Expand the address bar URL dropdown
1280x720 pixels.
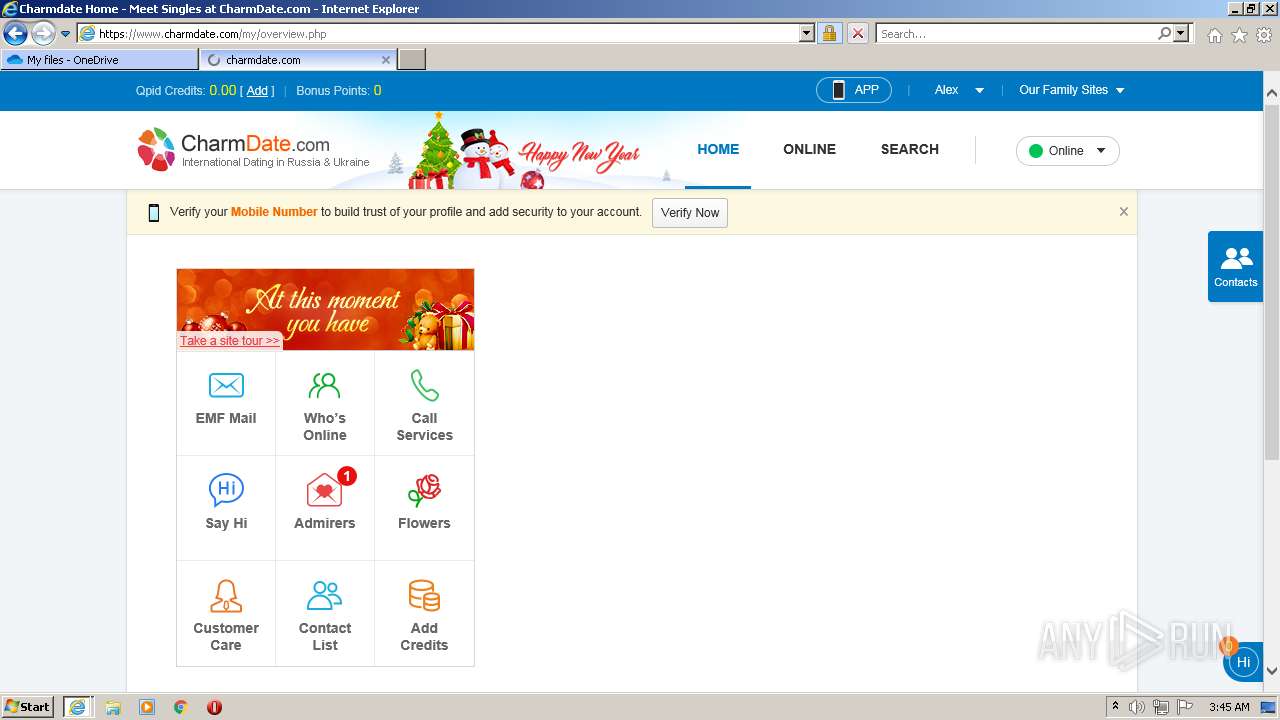807,34
